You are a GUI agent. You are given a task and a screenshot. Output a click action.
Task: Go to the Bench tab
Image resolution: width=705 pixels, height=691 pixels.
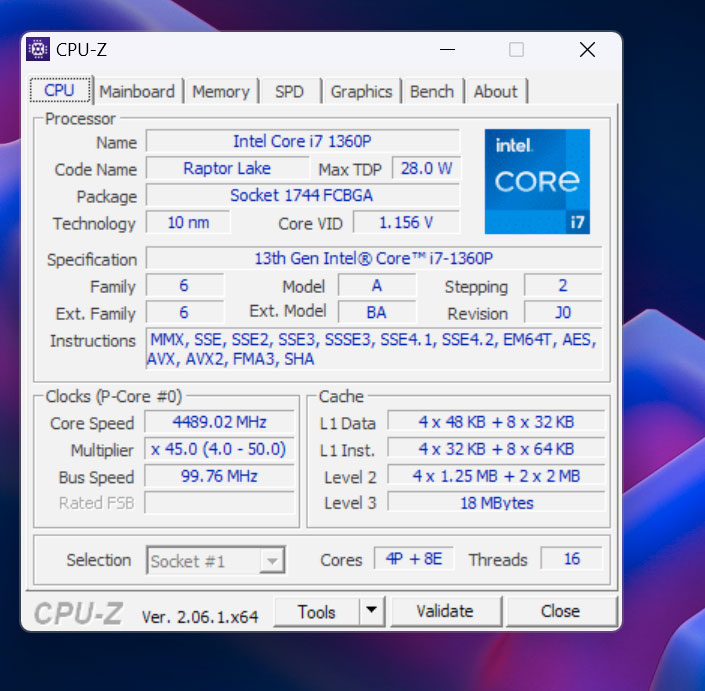tap(432, 91)
